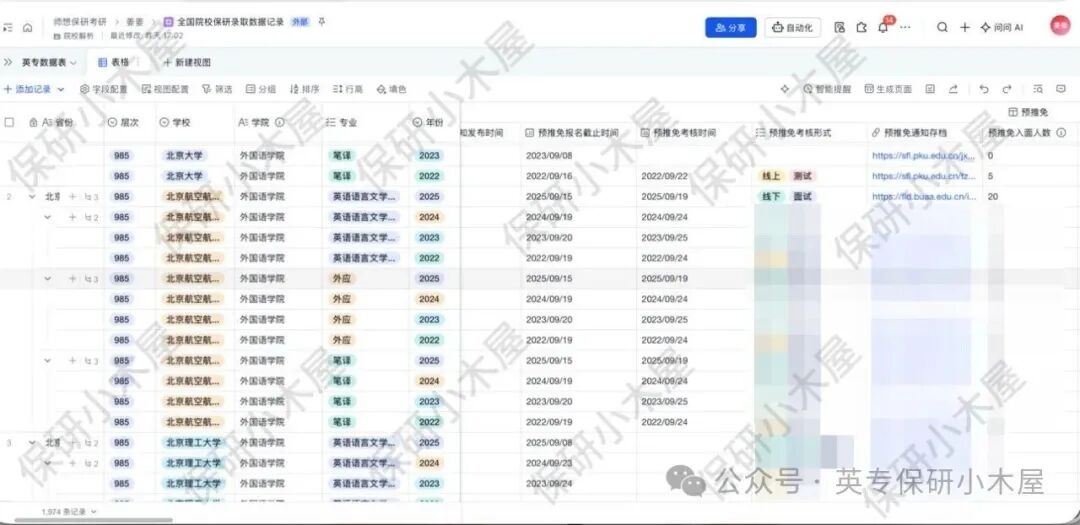This screenshot has height=525, width=1080.
Task: Click the 面试 tag in 2025 row
Action: click(x=802, y=196)
